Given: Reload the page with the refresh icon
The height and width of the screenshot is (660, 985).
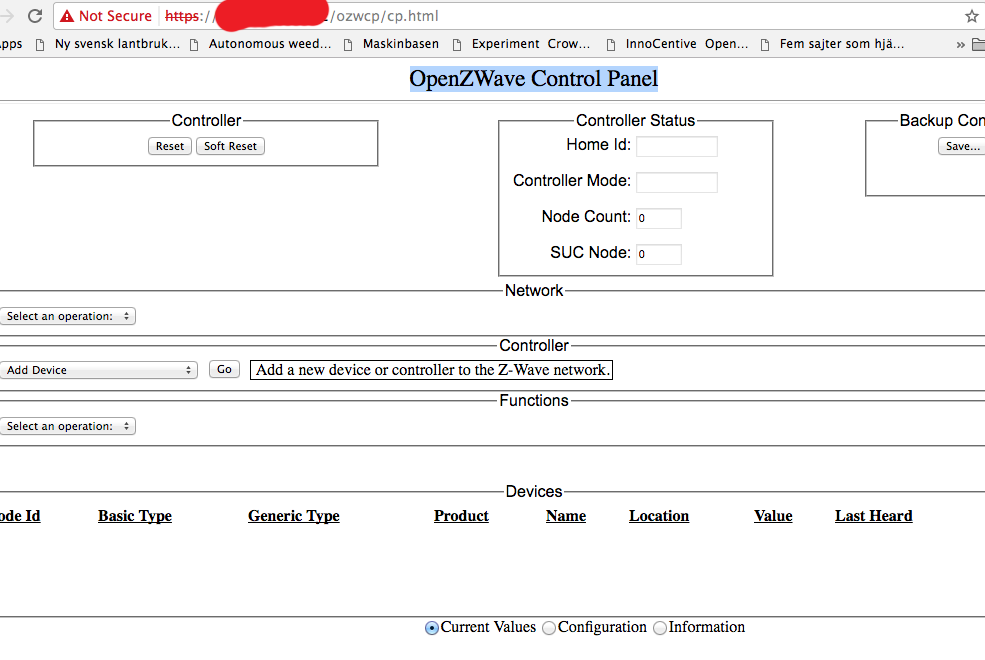Looking at the screenshot, I should click(x=35, y=16).
